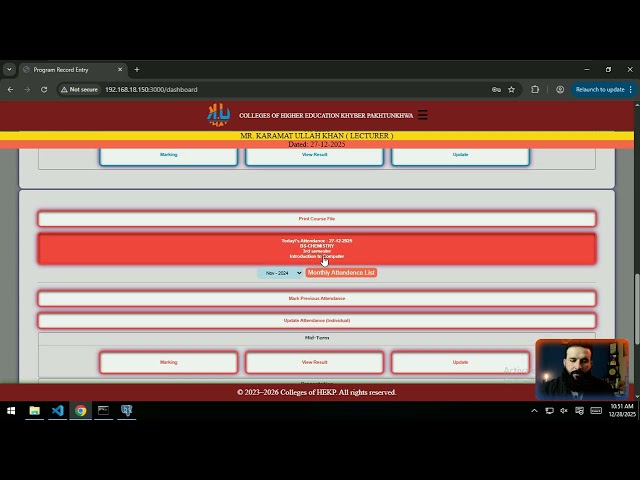Click the blue View Result button at top
The width and height of the screenshot is (640, 480).
point(314,155)
